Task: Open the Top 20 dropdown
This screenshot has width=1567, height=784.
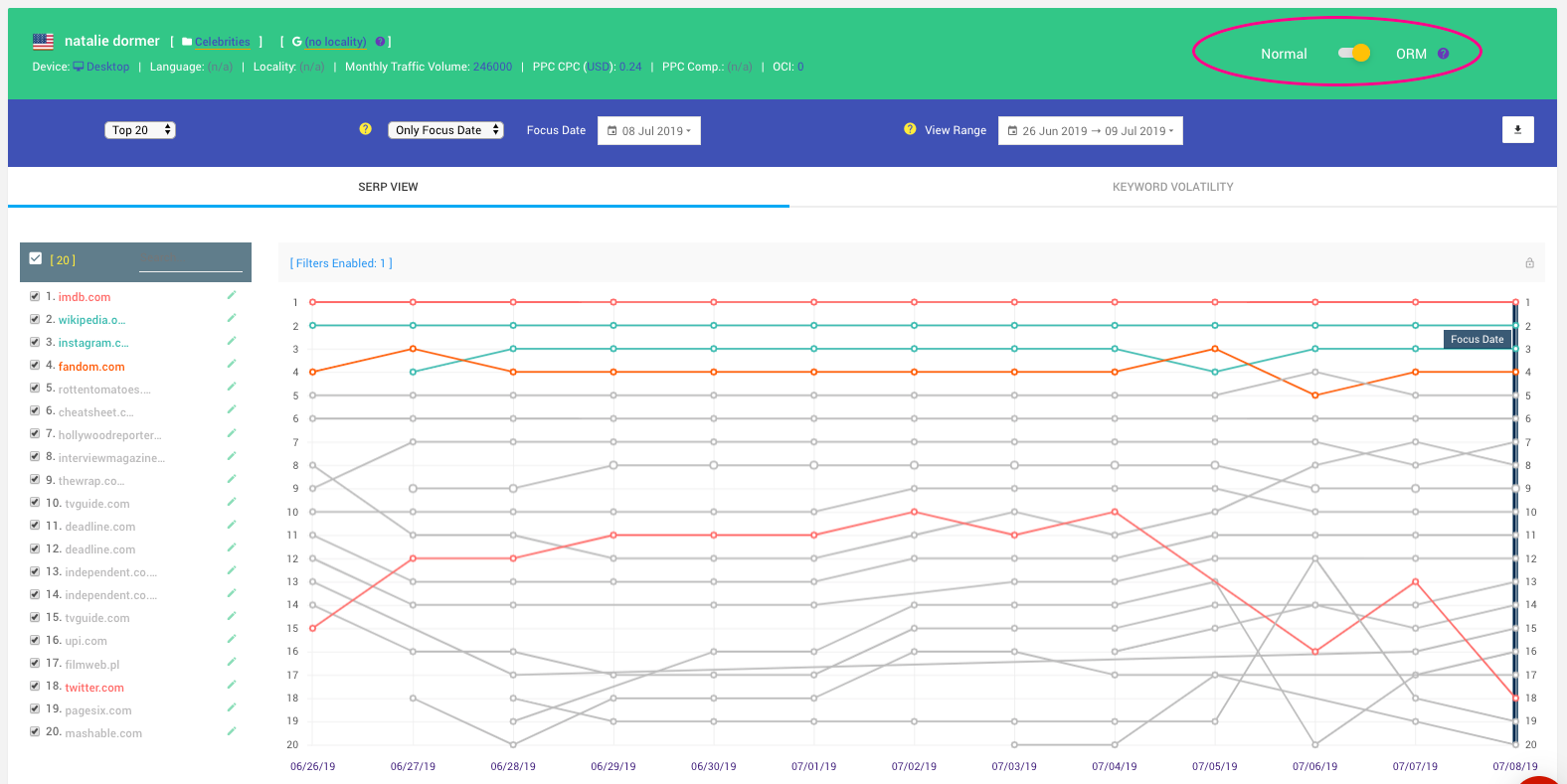Action: pos(140,130)
